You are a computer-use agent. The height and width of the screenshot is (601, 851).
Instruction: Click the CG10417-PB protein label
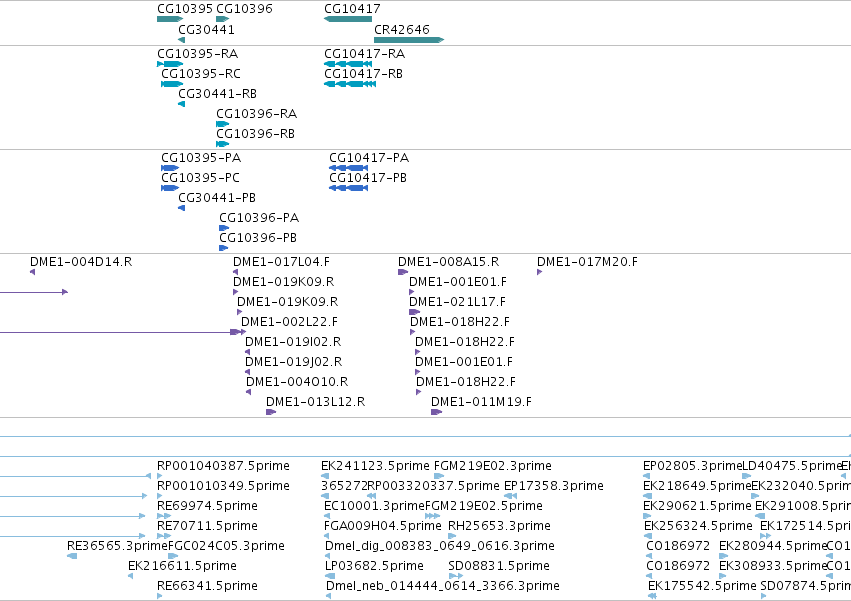pyautogui.click(x=368, y=178)
